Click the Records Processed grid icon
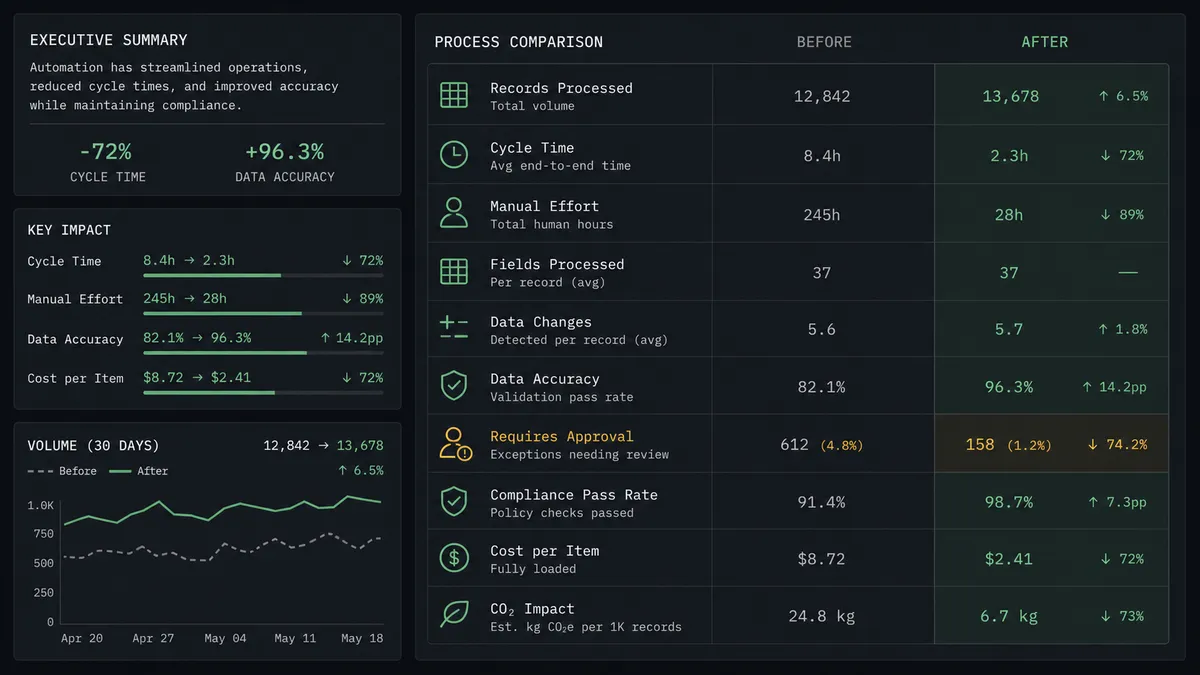1200x675 pixels. pyautogui.click(x=454, y=96)
